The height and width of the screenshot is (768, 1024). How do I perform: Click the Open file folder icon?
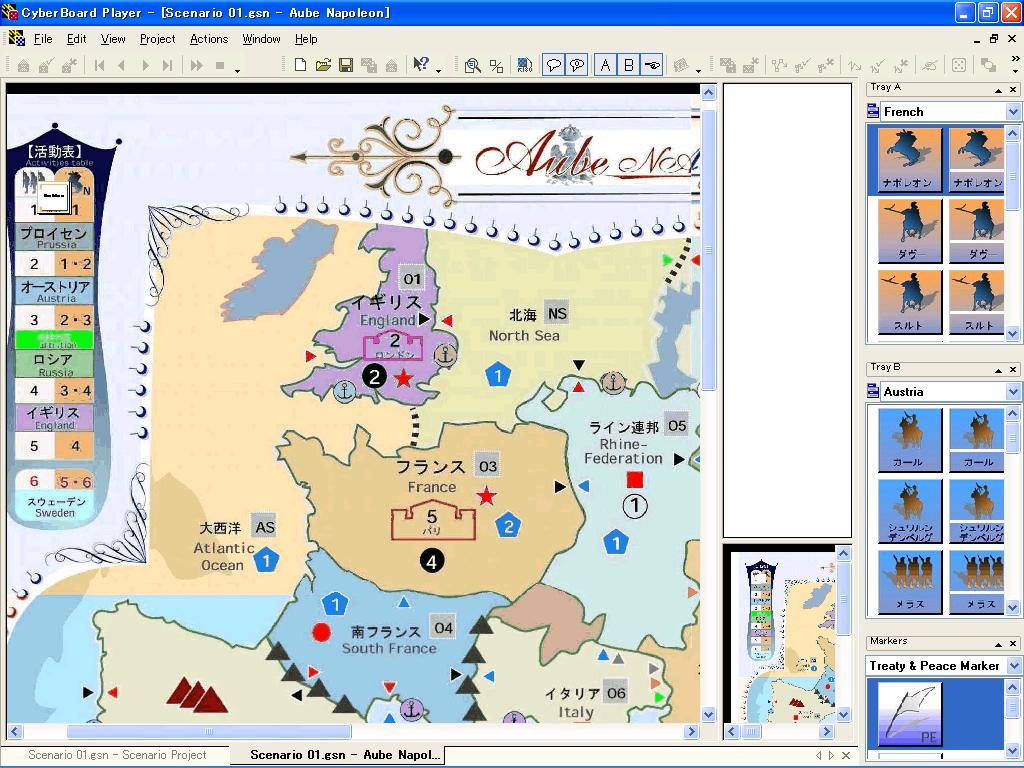pos(323,65)
